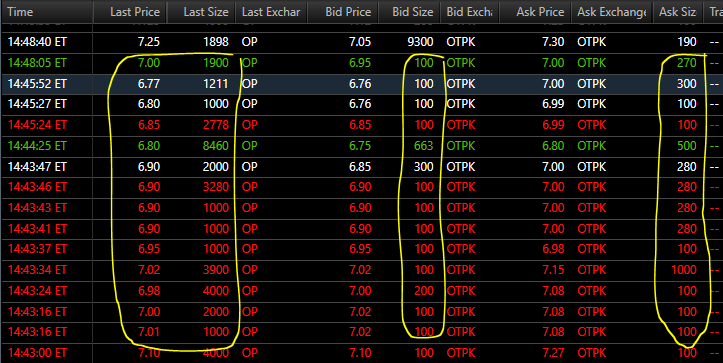Select the 14:43:46 ET time cell
723x363 pixels.
click(x=37, y=187)
